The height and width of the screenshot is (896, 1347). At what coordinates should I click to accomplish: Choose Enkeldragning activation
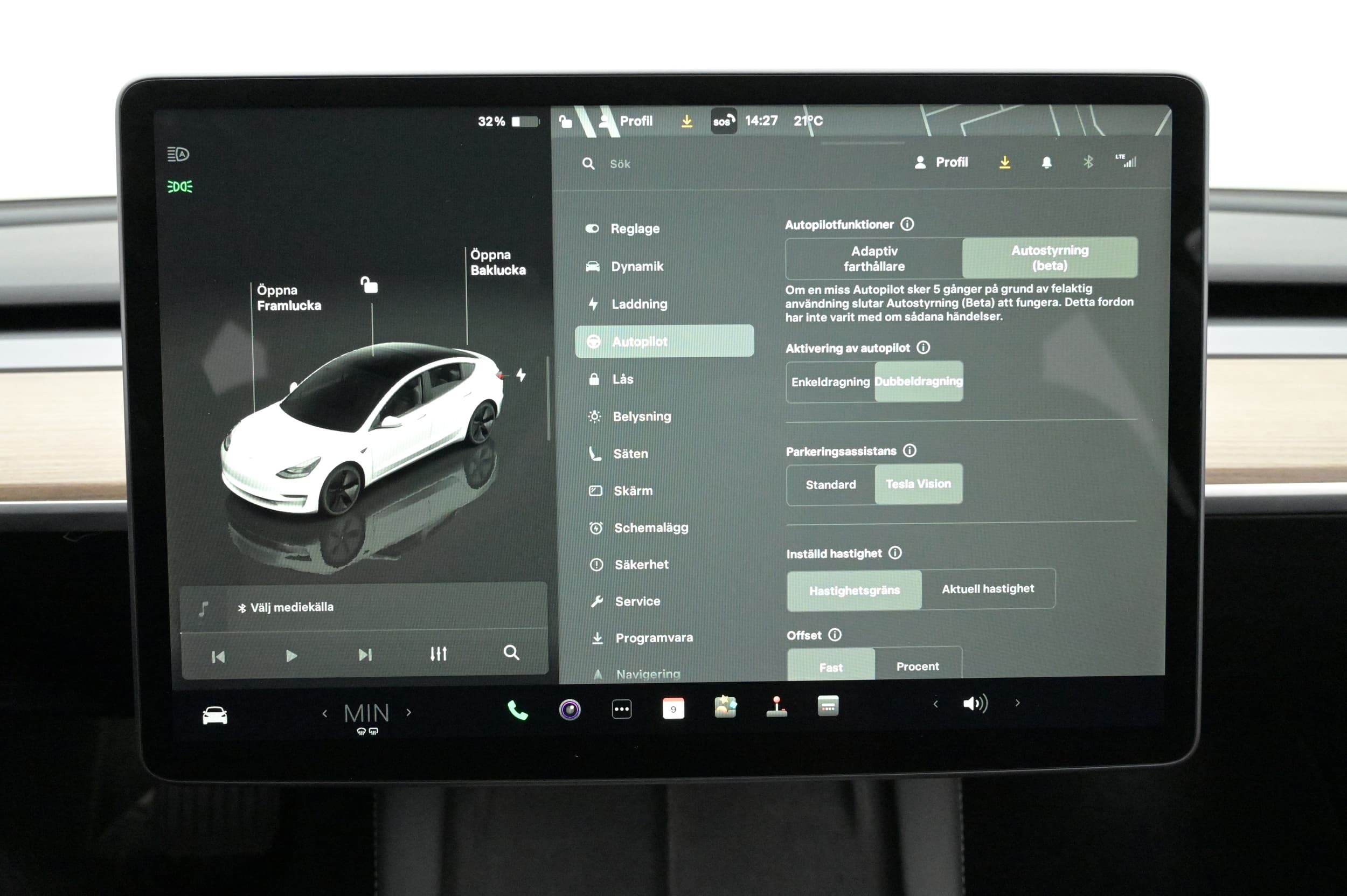point(830,381)
